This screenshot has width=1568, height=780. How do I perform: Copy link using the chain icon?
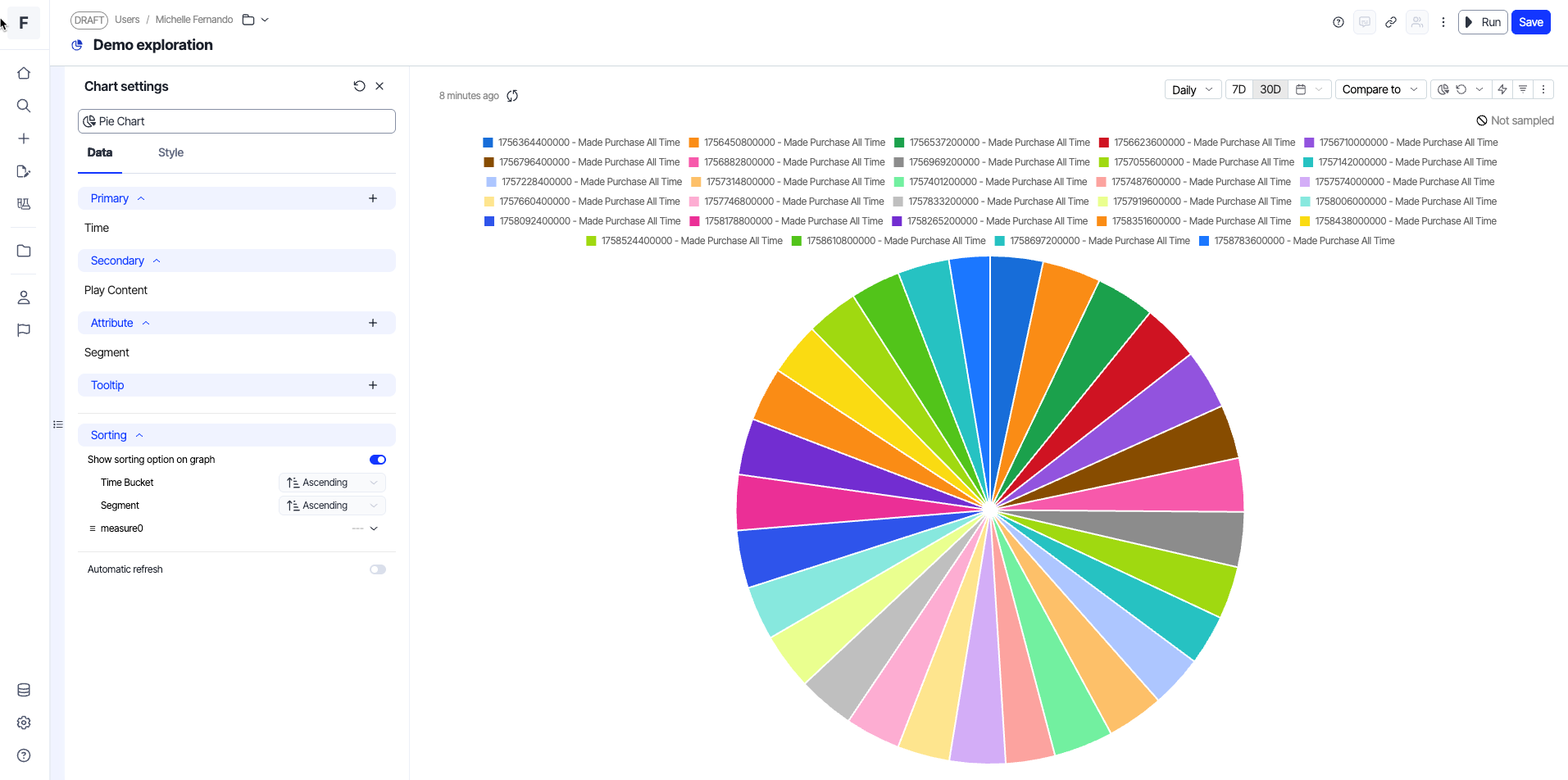pyautogui.click(x=1391, y=22)
